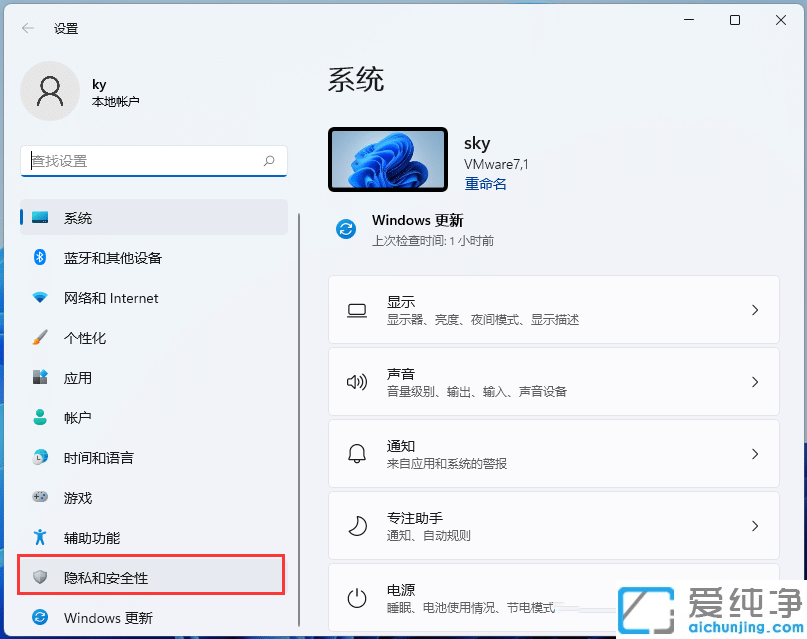Click inside the 查找设置 search box
807x639 pixels.
coord(150,160)
